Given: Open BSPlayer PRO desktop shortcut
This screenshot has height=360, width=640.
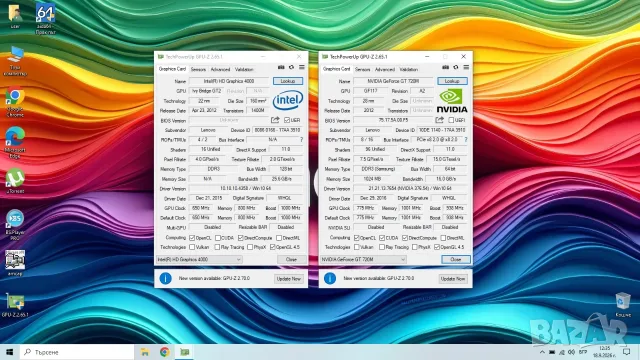Looking at the screenshot, I should [x=15, y=224].
